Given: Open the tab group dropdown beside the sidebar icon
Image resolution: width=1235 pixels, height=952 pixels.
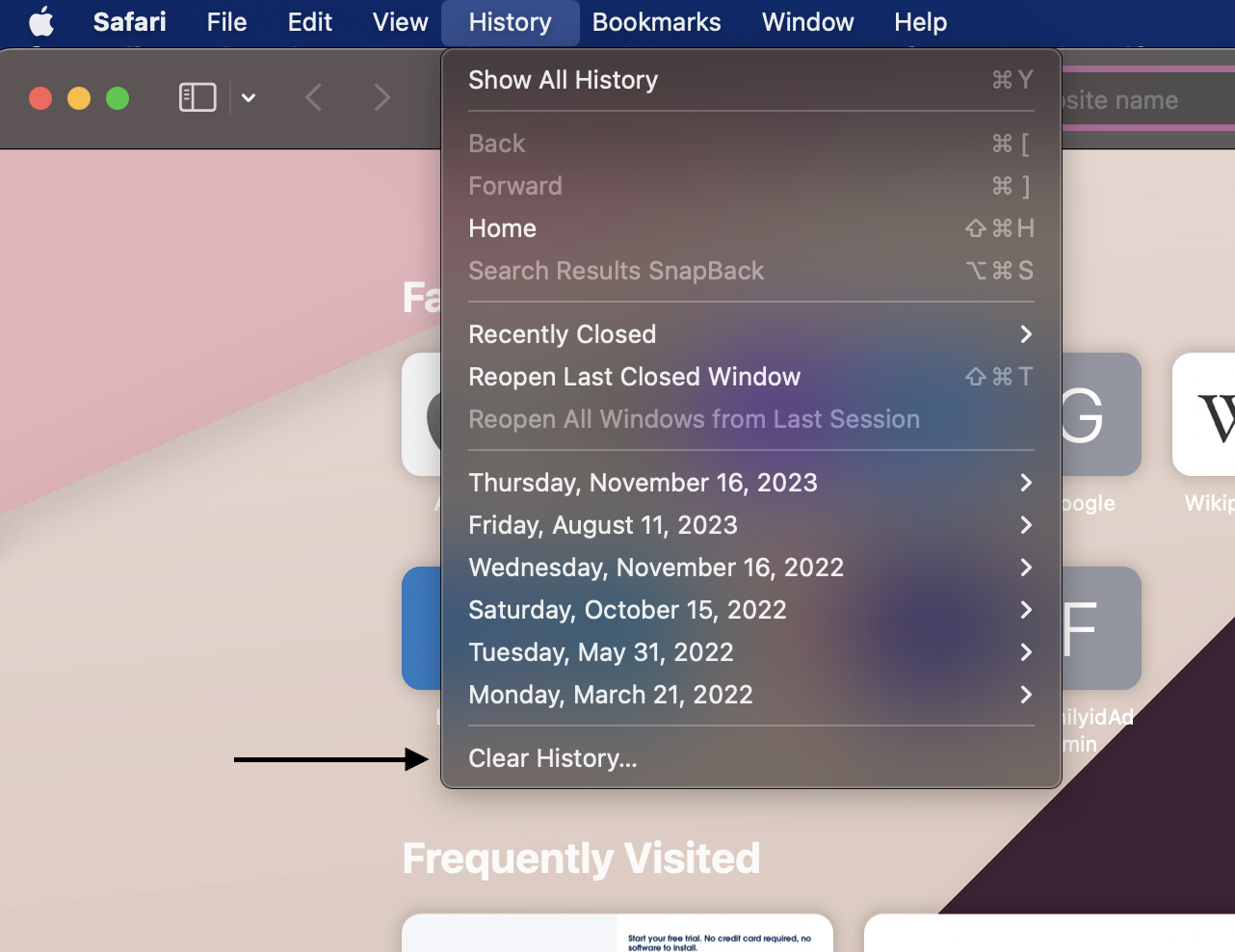Looking at the screenshot, I should click(x=249, y=97).
